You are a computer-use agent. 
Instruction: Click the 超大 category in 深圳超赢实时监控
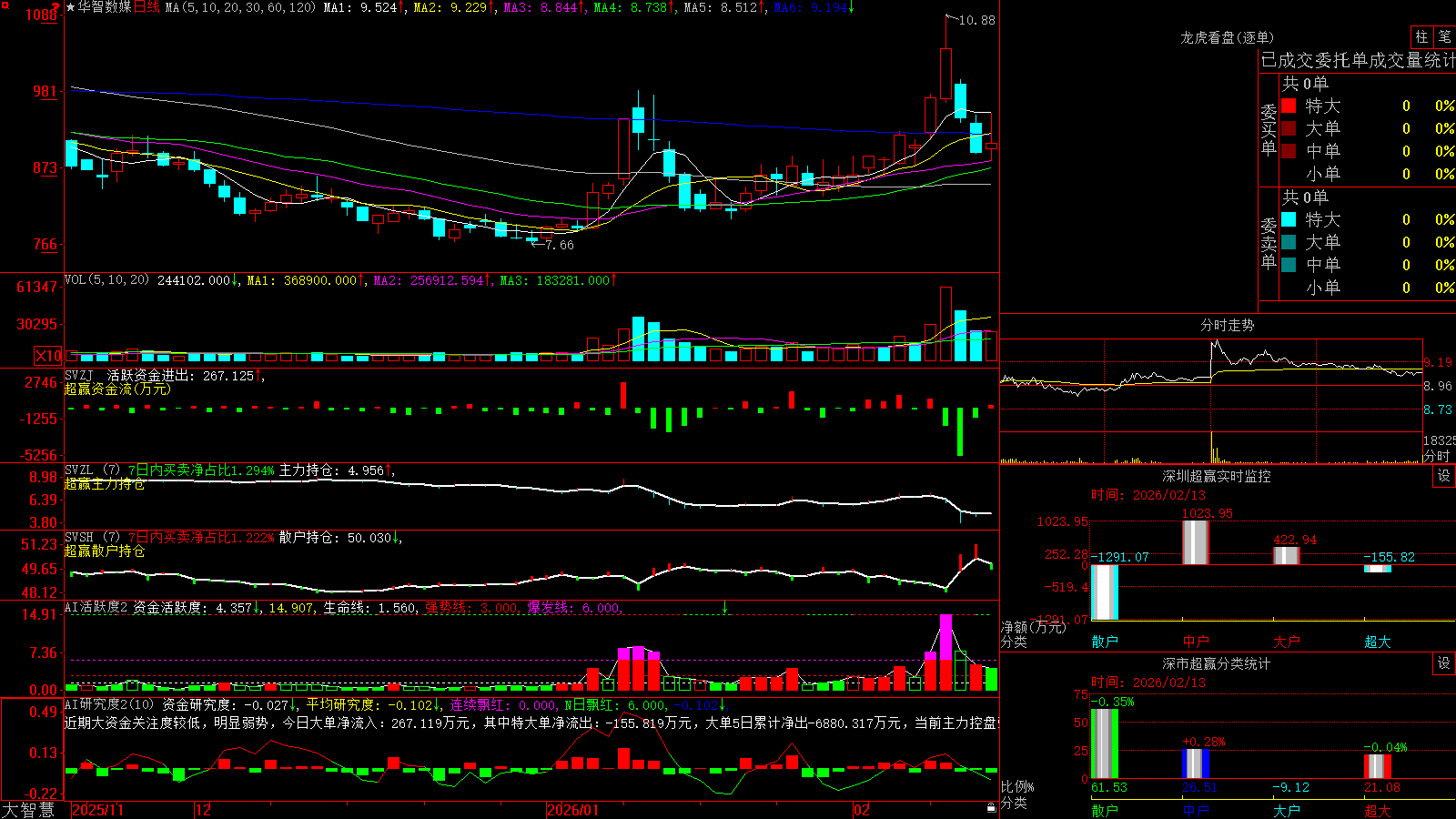(x=1378, y=642)
